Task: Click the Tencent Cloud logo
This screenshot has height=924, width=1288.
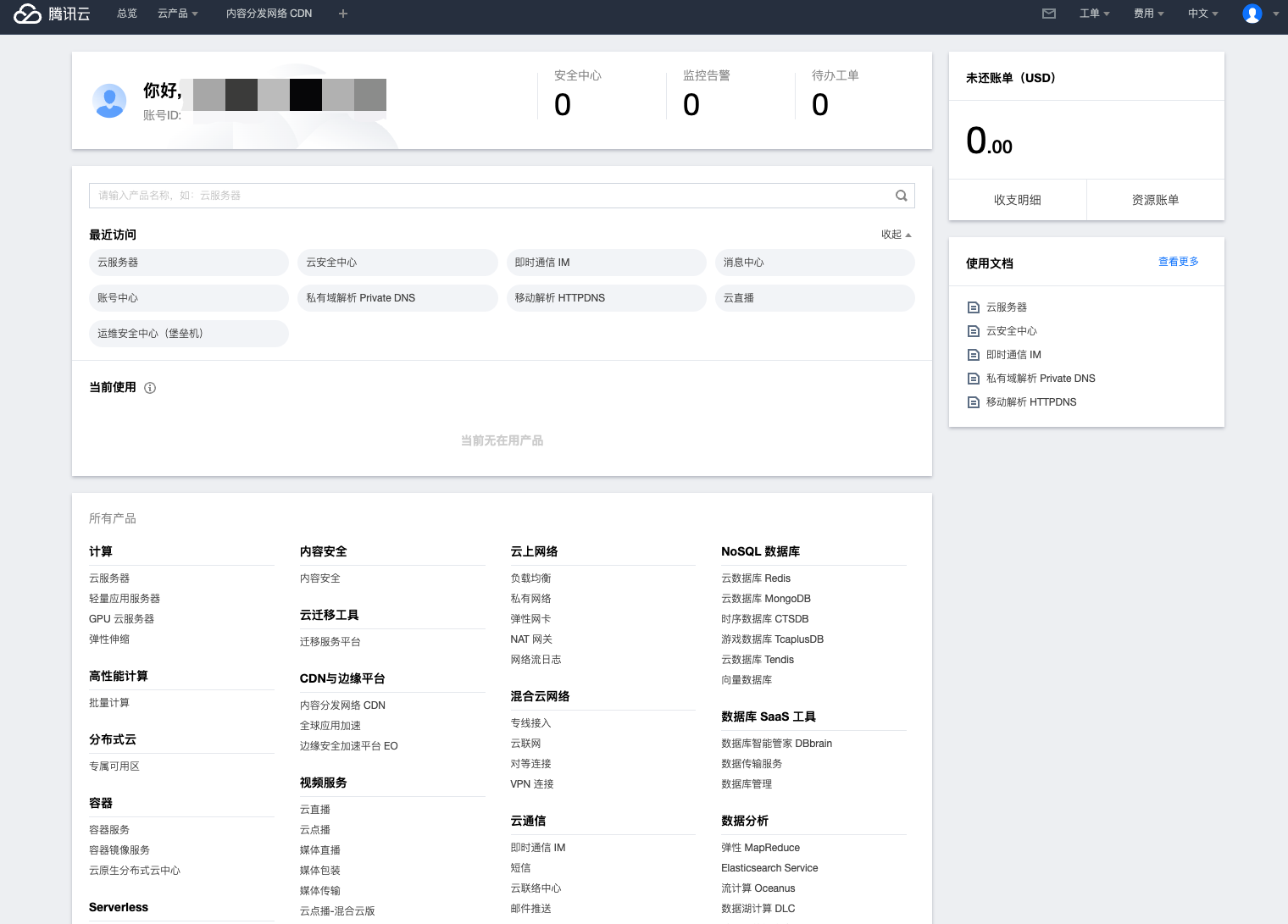Action: [52, 14]
